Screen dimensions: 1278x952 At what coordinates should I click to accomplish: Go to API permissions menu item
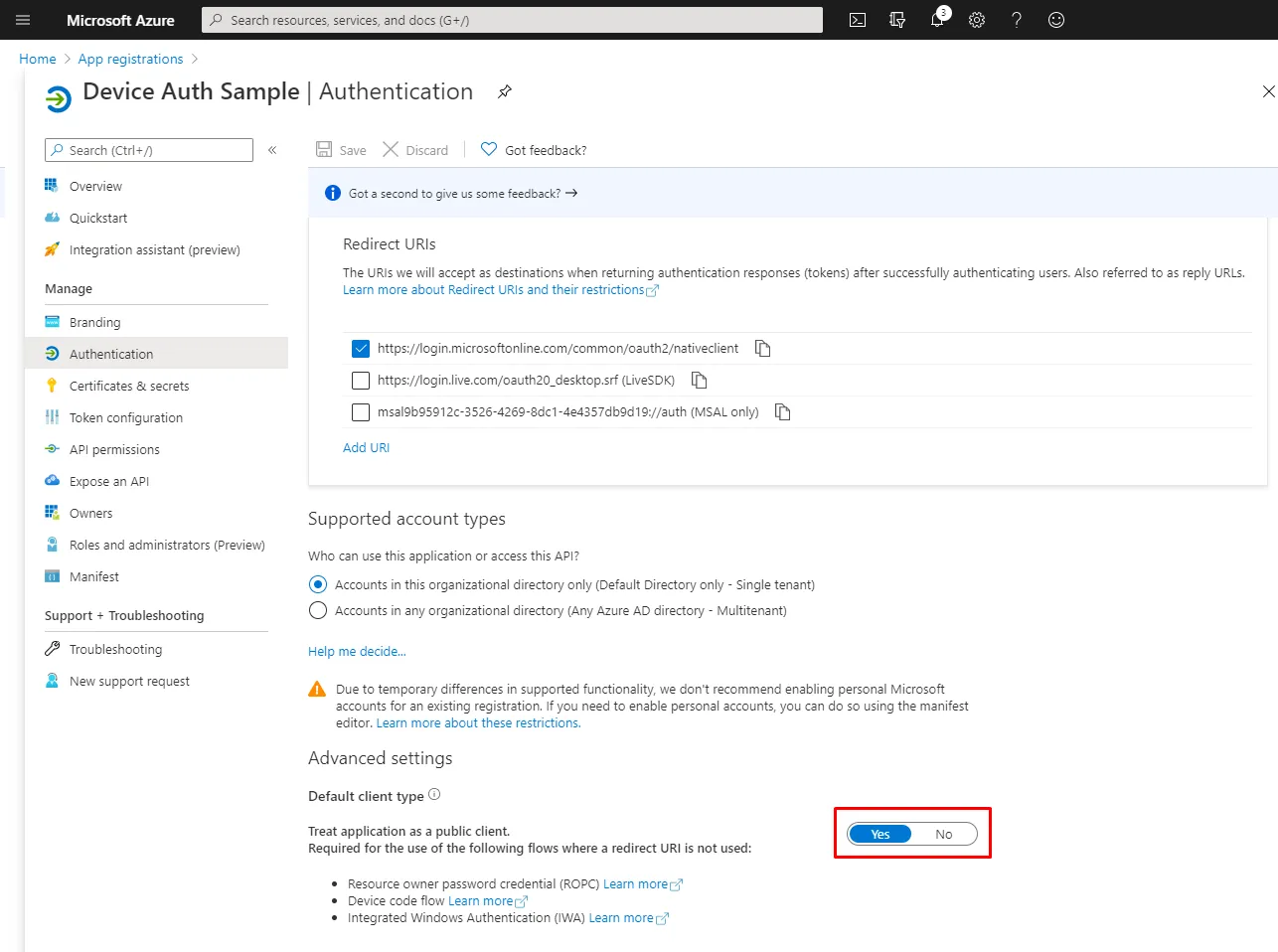[114, 449]
